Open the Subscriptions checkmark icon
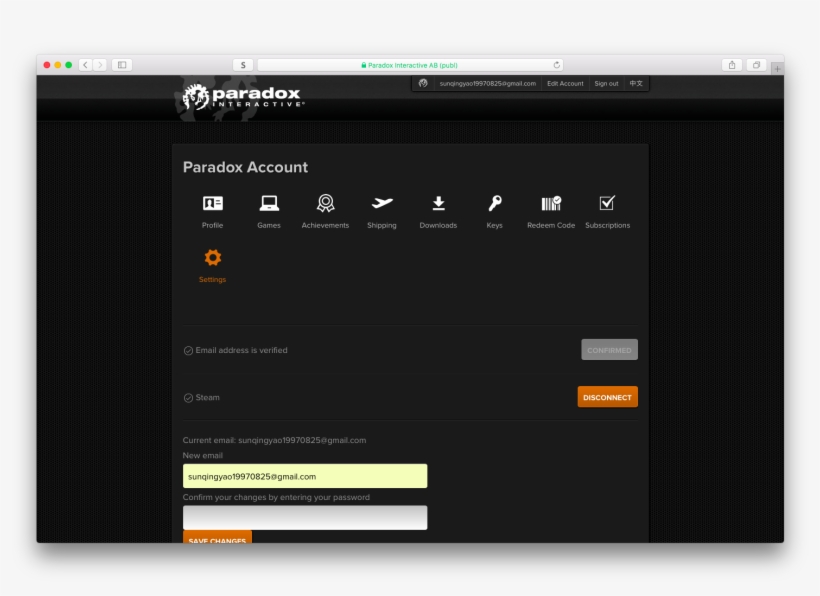Viewport: 820px width, 596px height. [607, 204]
